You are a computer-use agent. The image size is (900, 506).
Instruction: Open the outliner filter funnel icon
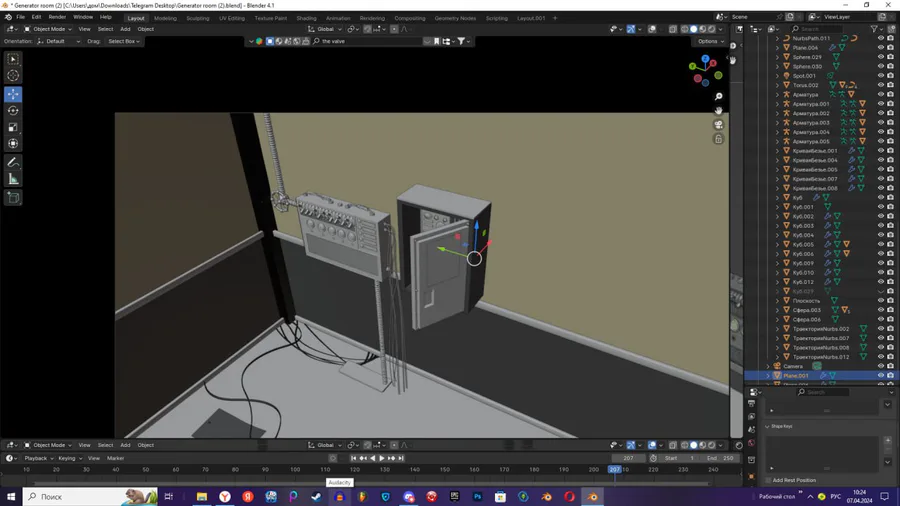(874, 29)
